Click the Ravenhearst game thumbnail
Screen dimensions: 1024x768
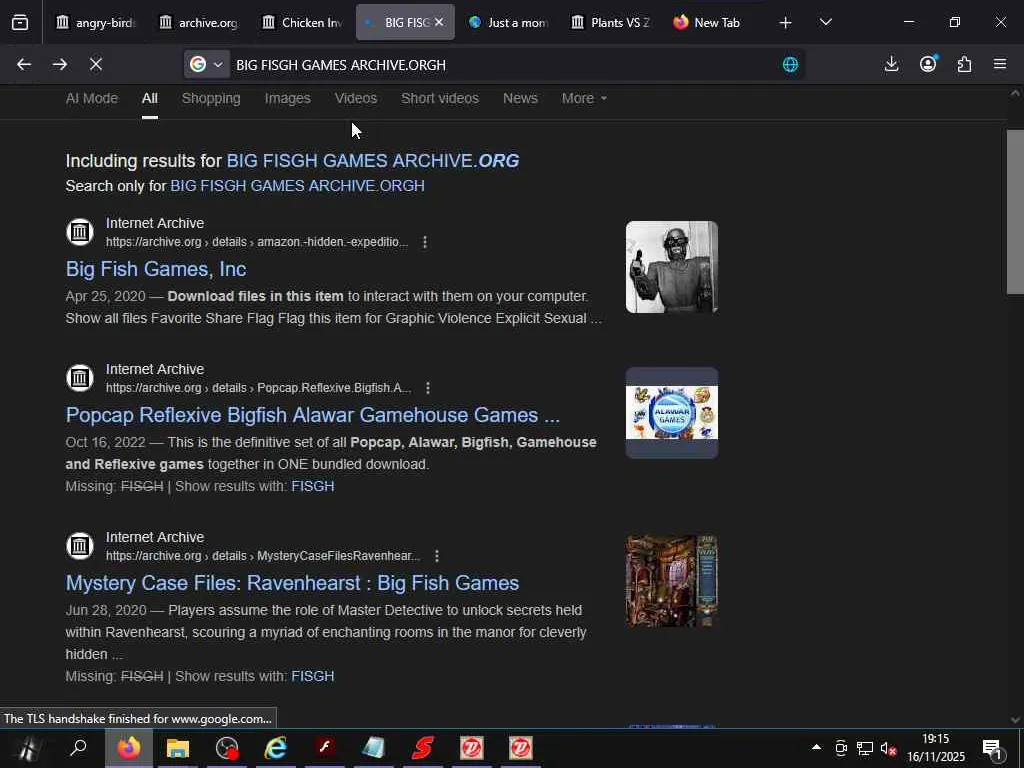pos(671,581)
